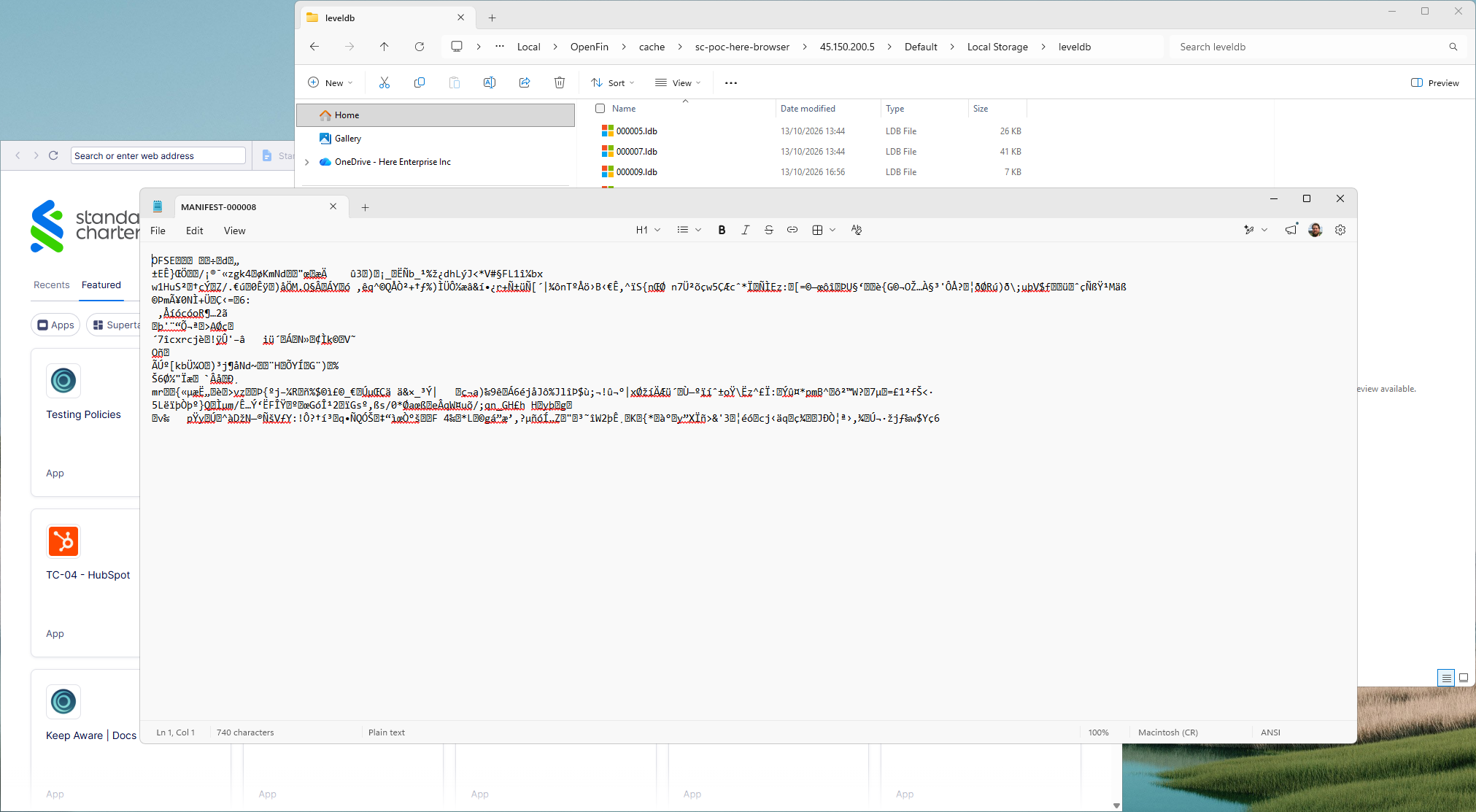Toggle bold formatting in Notepad
This screenshot has height=812, width=1476.
tap(722, 230)
